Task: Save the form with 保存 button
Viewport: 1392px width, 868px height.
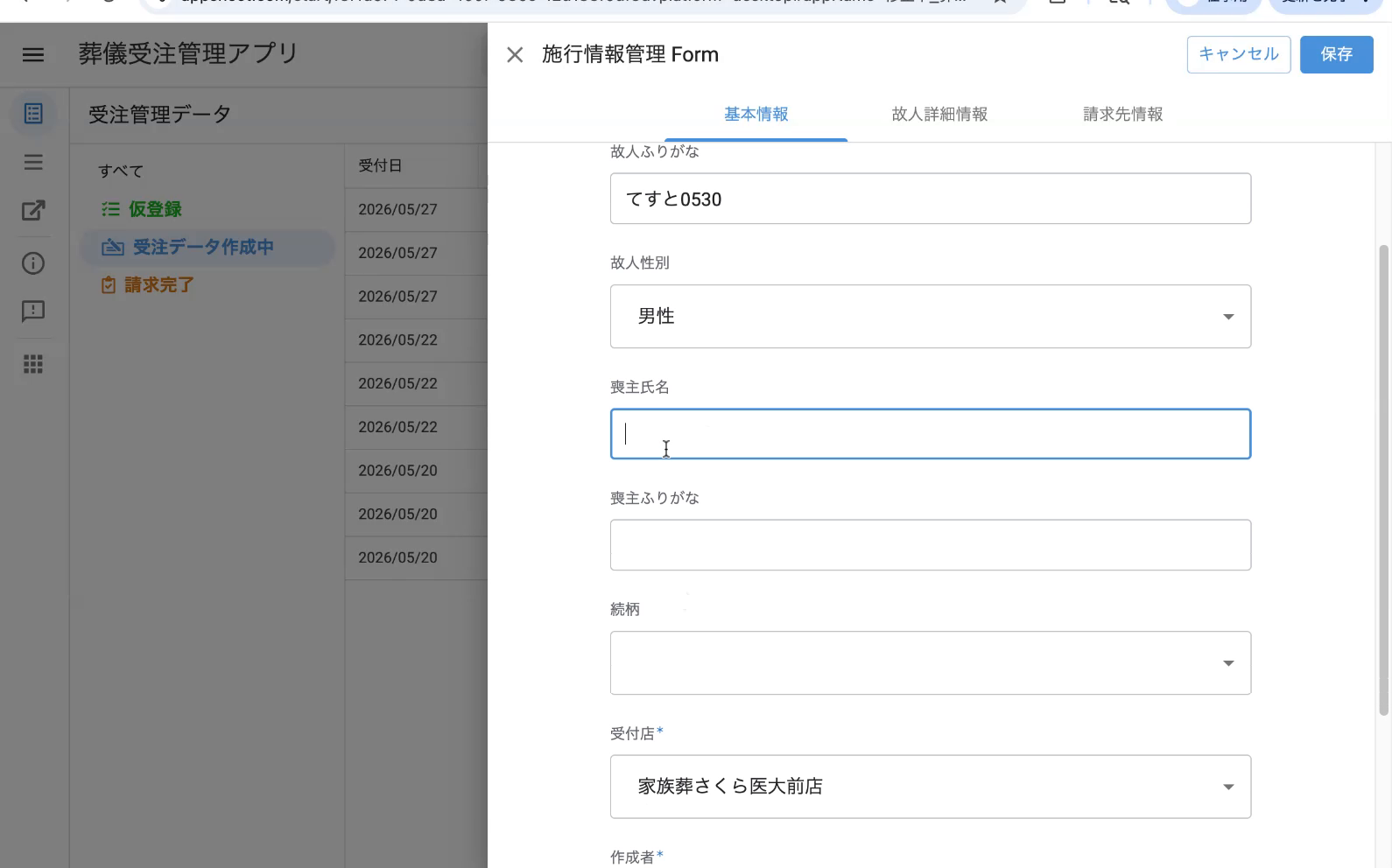Action: (x=1336, y=54)
